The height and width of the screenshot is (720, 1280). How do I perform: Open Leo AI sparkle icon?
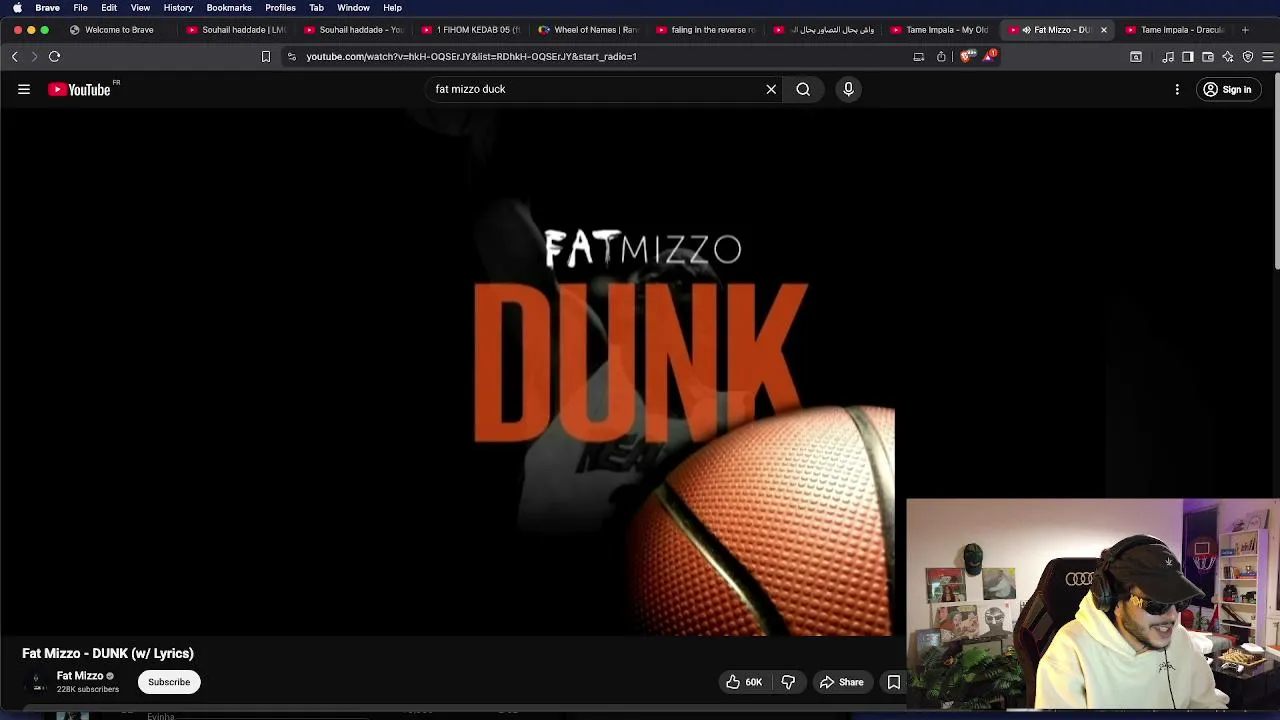(1228, 57)
